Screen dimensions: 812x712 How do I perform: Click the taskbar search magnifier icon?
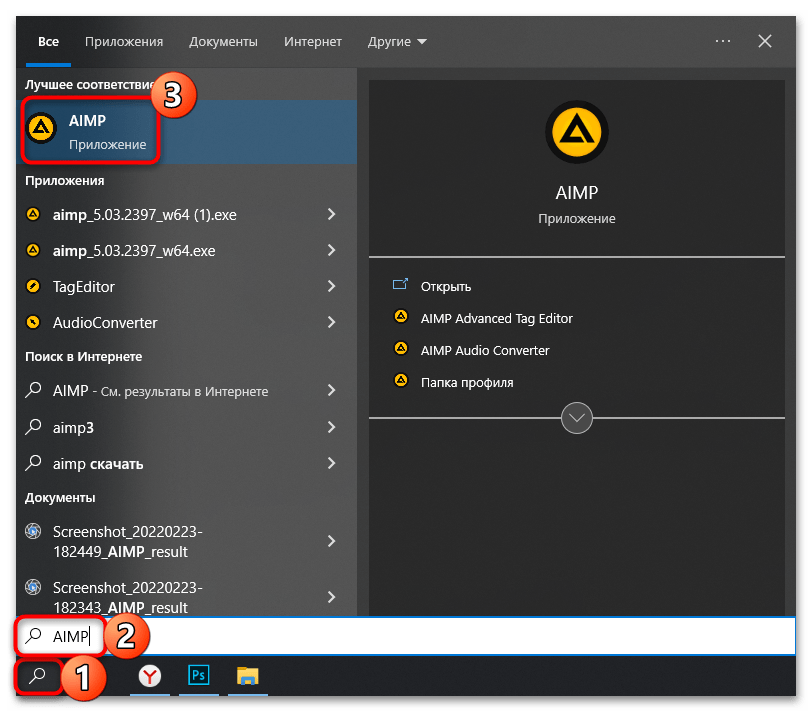tap(38, 677)
